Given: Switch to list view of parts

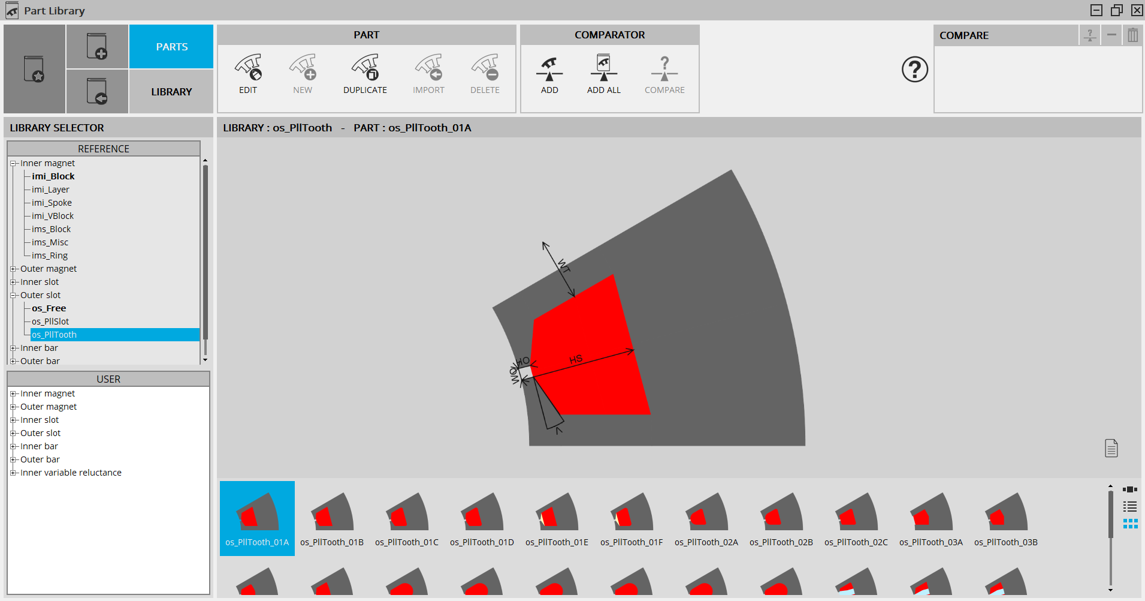Looking at the screenshot, I should (1130, 507).
